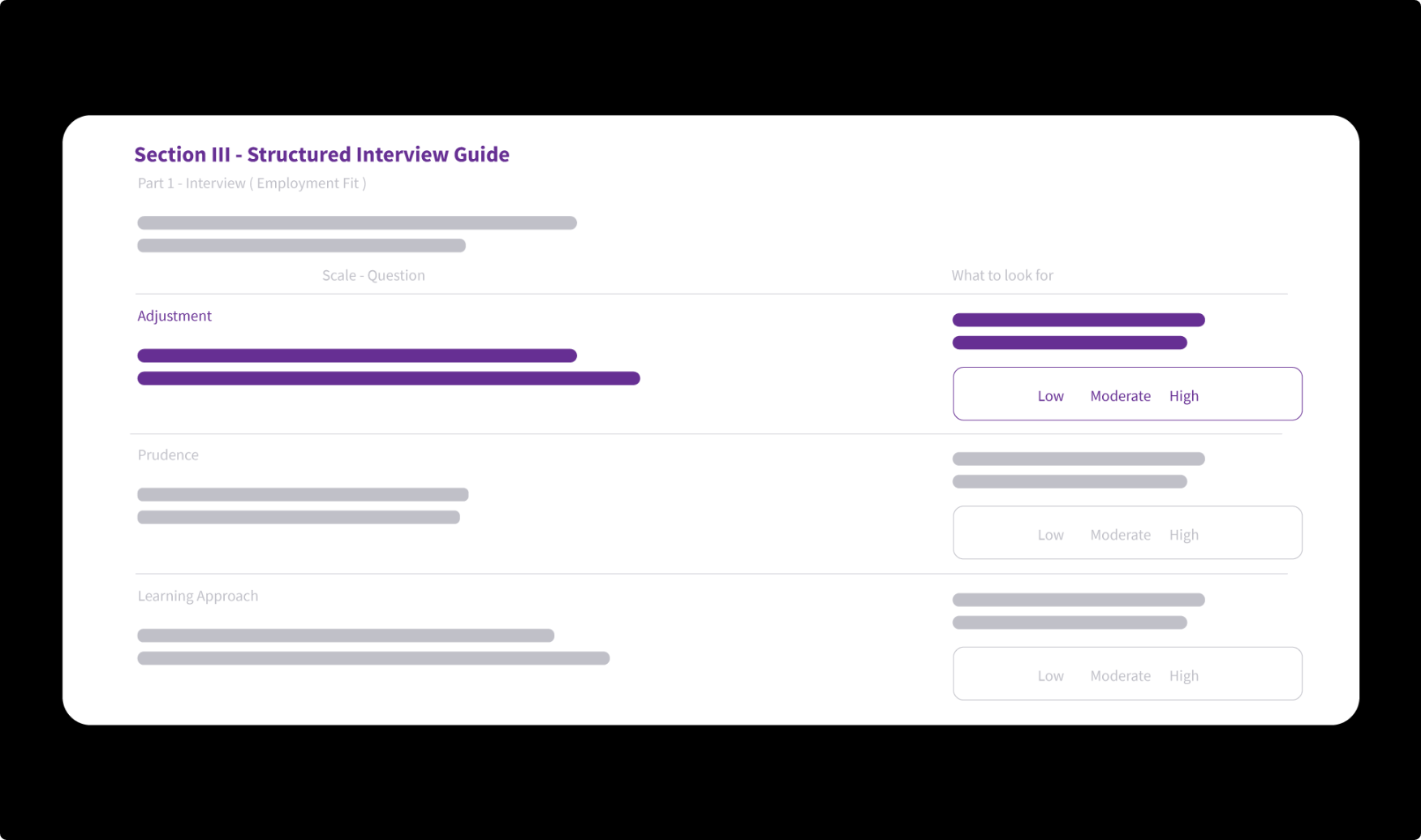Click the Section III Structured Interview Guide title
The height and width of the screenshot is (840, 1421).
point(321,154)
